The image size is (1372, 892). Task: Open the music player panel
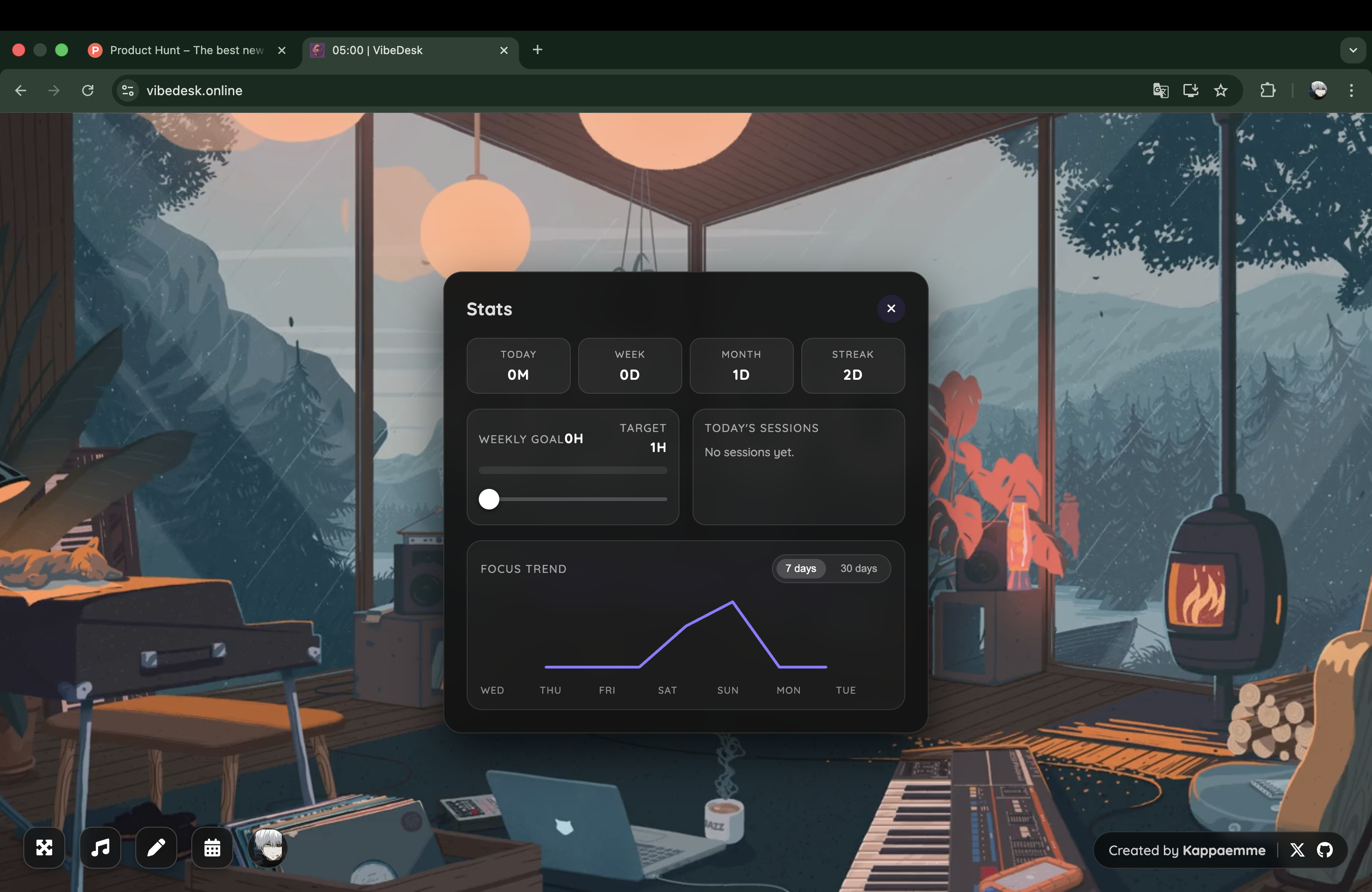(99, 848)
